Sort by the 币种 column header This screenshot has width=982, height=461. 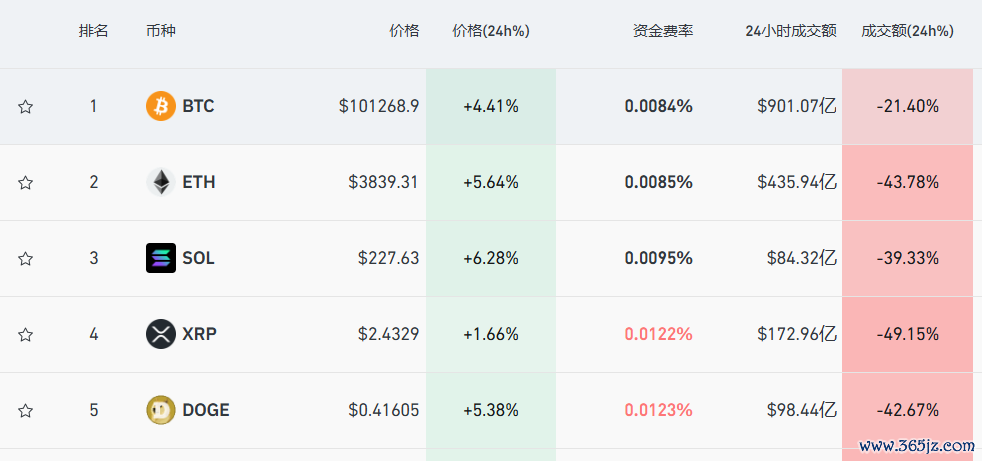click(x=161, y=31)
